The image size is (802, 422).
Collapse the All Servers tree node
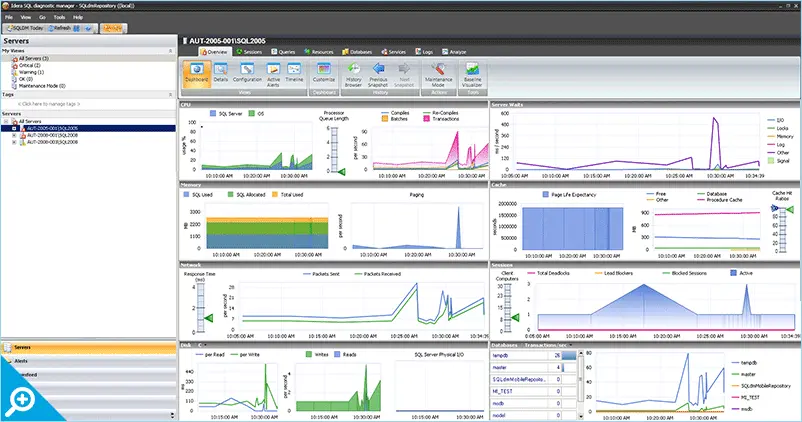pos(6,121)
